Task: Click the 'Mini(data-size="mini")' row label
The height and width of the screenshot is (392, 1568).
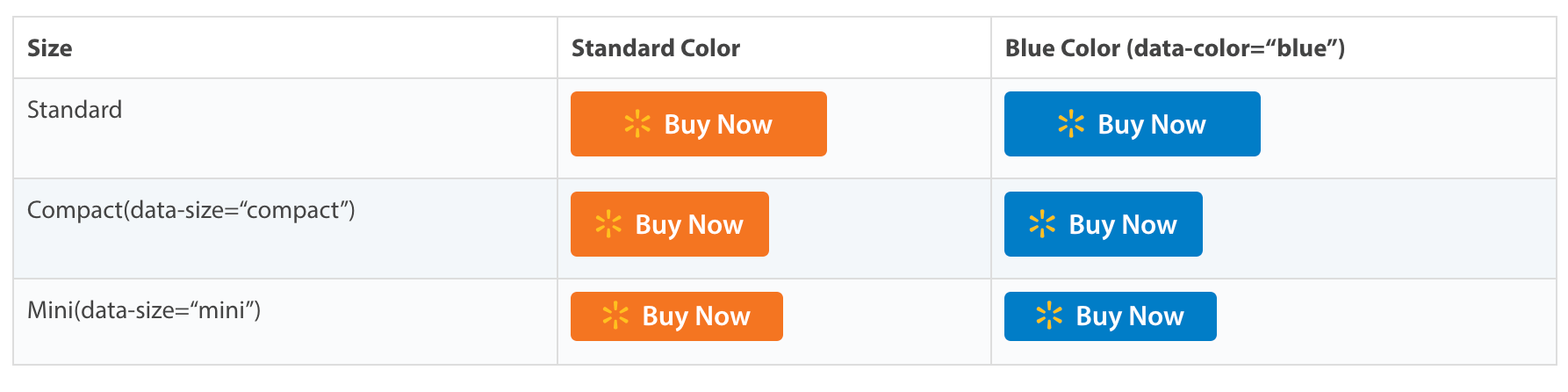Action: (x=144, y=310)
